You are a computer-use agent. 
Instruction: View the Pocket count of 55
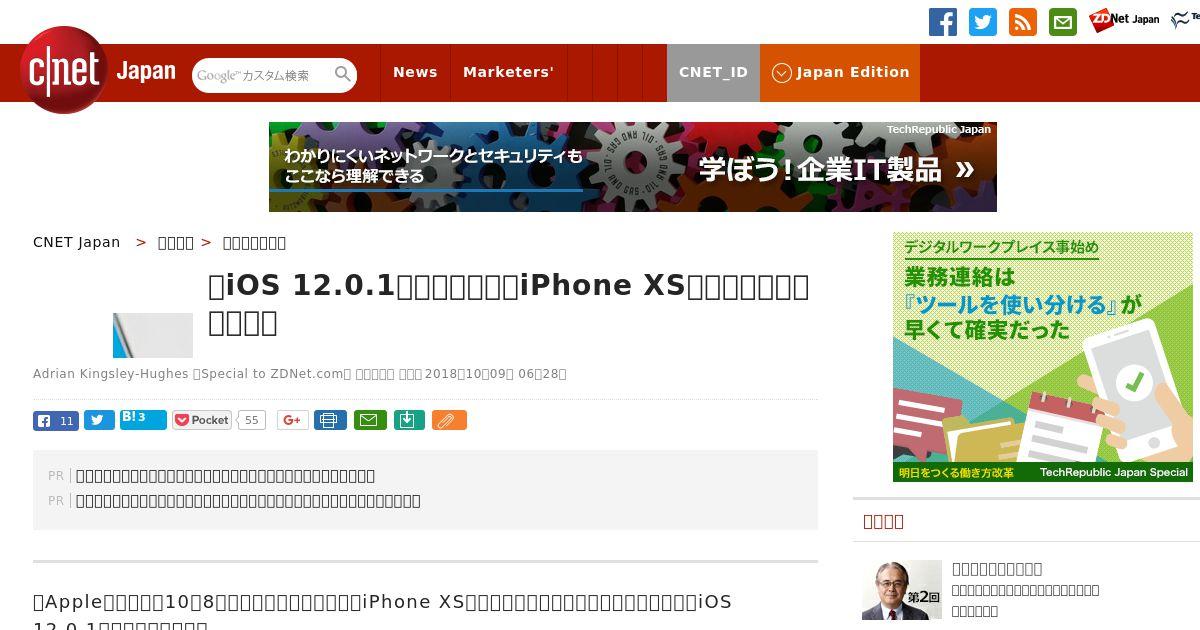[x=252, y=421]
